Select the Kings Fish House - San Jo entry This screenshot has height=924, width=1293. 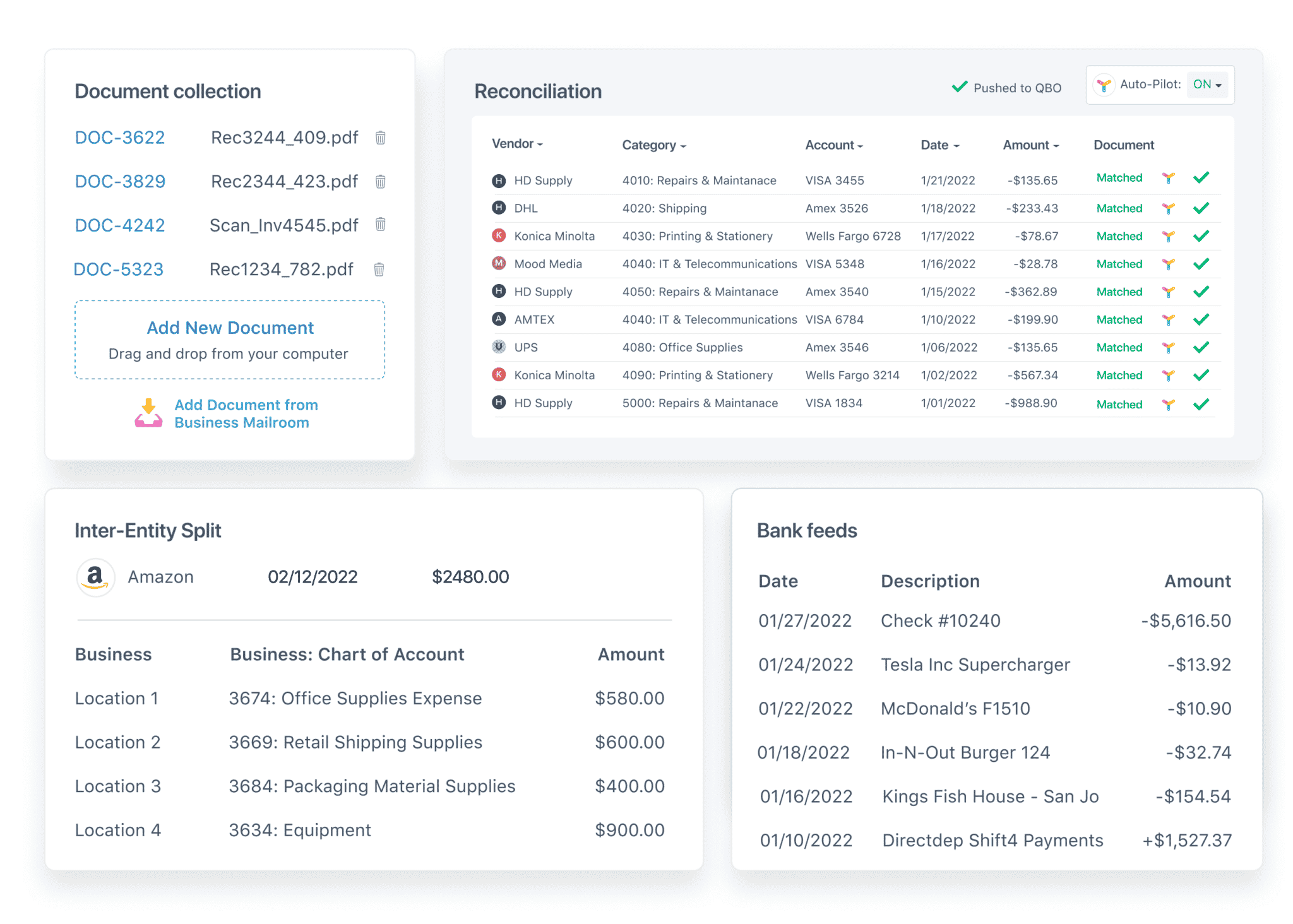995,797
